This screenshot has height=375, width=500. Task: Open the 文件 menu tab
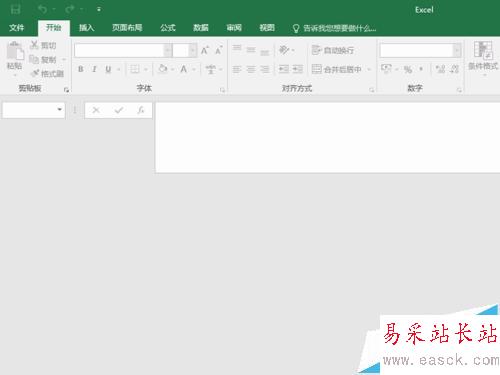pyautogui.click(x=17, y=28)
